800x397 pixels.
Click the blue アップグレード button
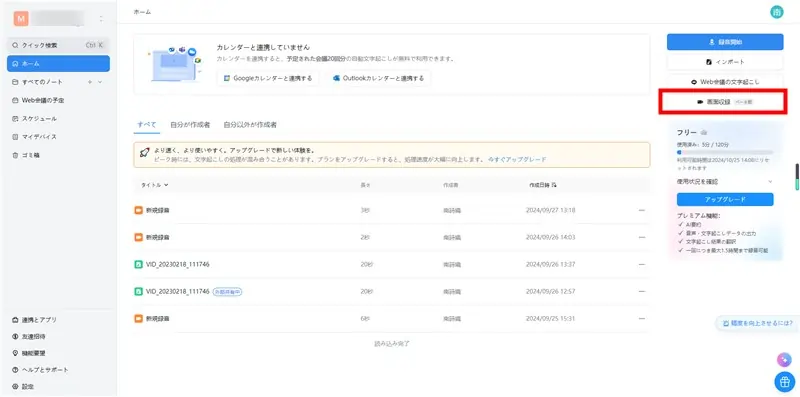pyautogui.click(x=725, y=199)
